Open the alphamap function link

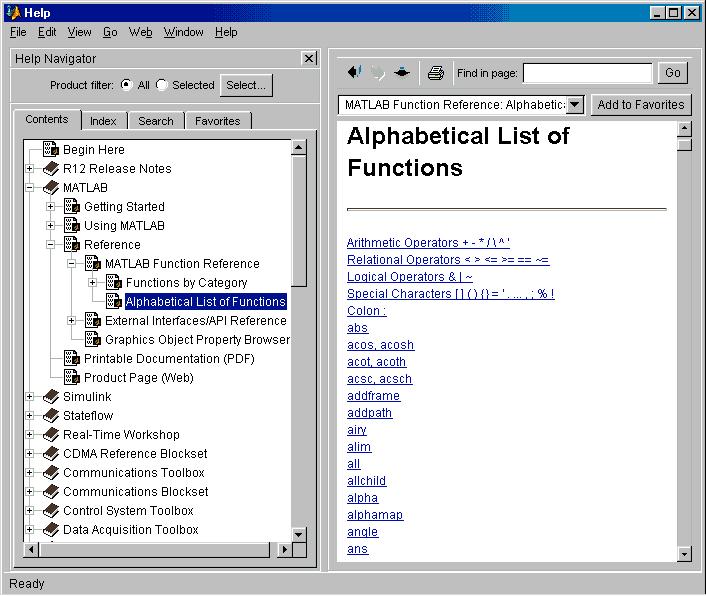click(375, 515)
